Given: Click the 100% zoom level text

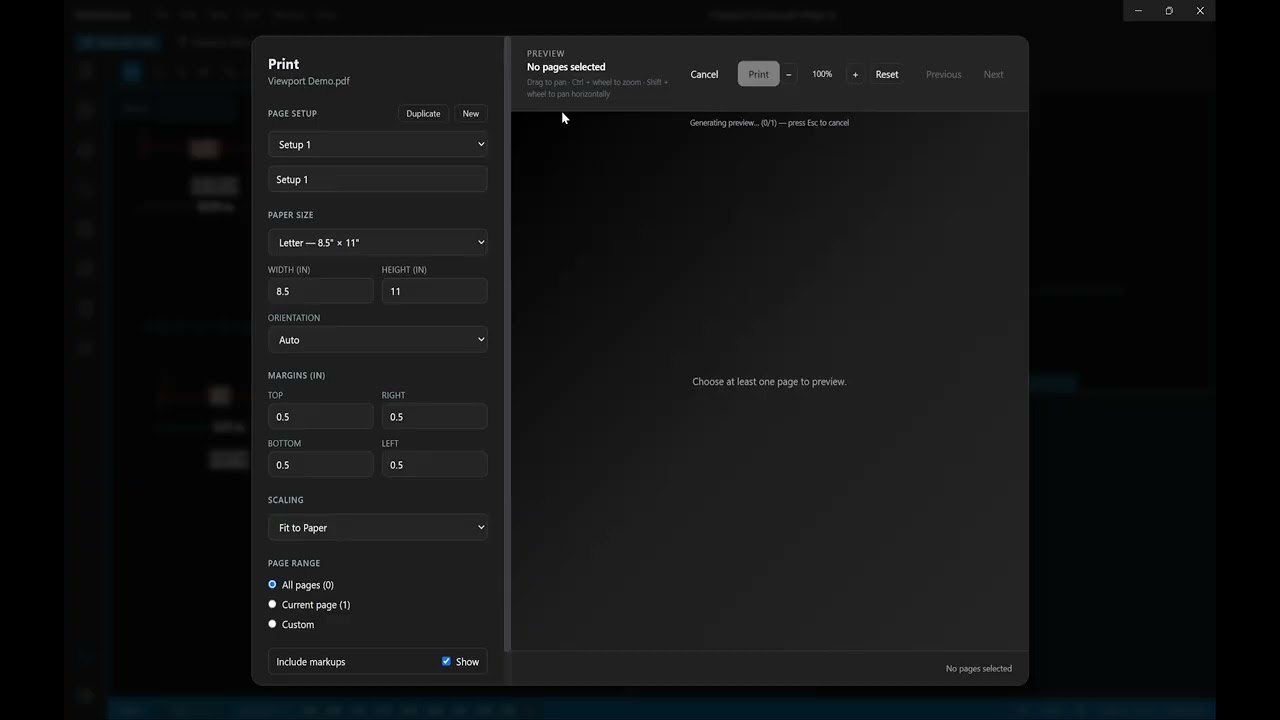Looking at the screenshot, I should 822,74.
